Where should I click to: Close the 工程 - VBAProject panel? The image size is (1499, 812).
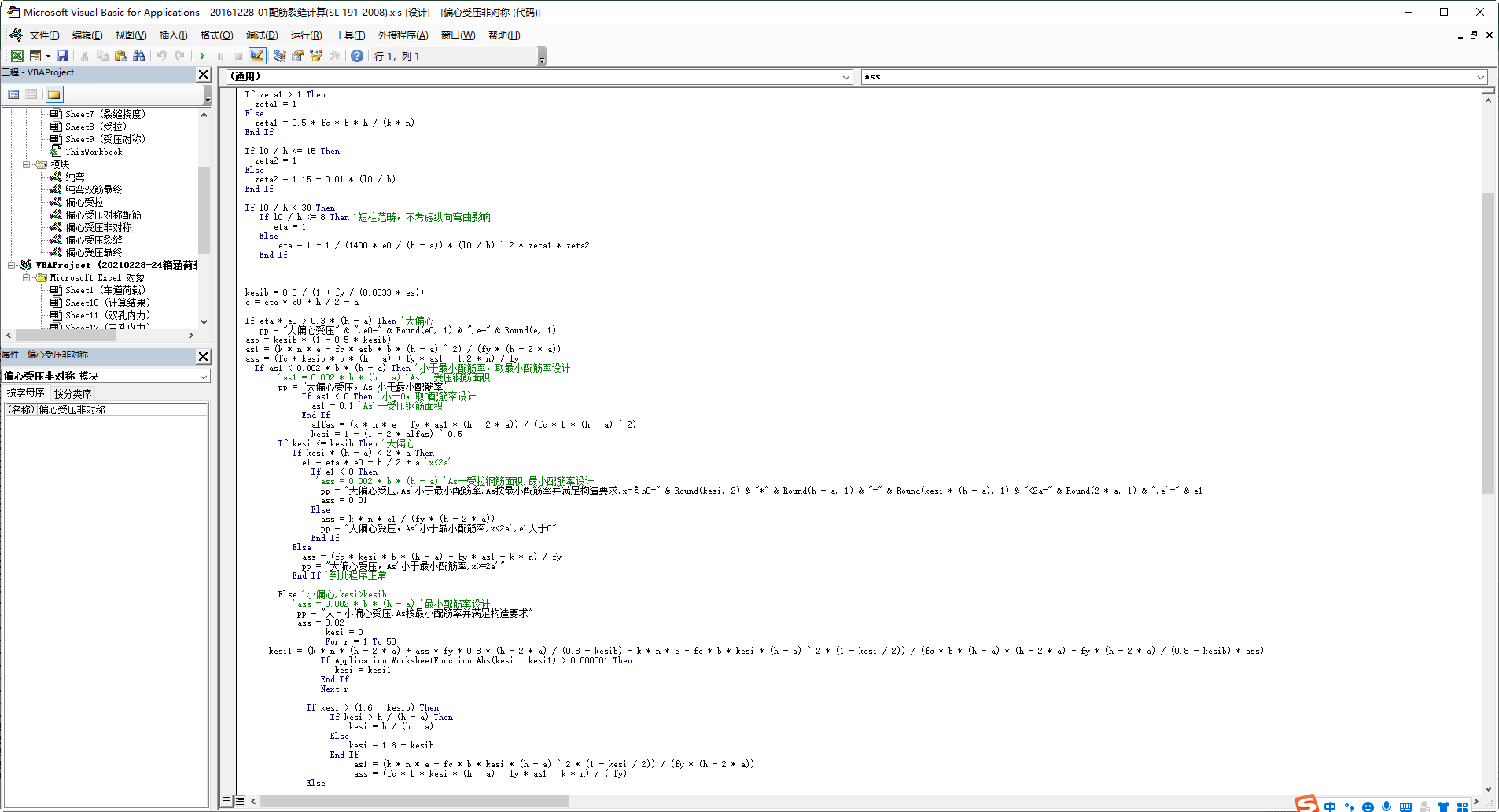(203, 74)
